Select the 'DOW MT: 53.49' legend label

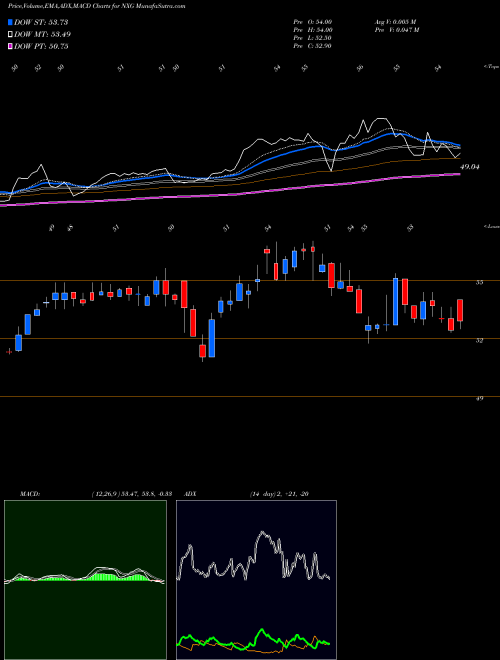43,35
